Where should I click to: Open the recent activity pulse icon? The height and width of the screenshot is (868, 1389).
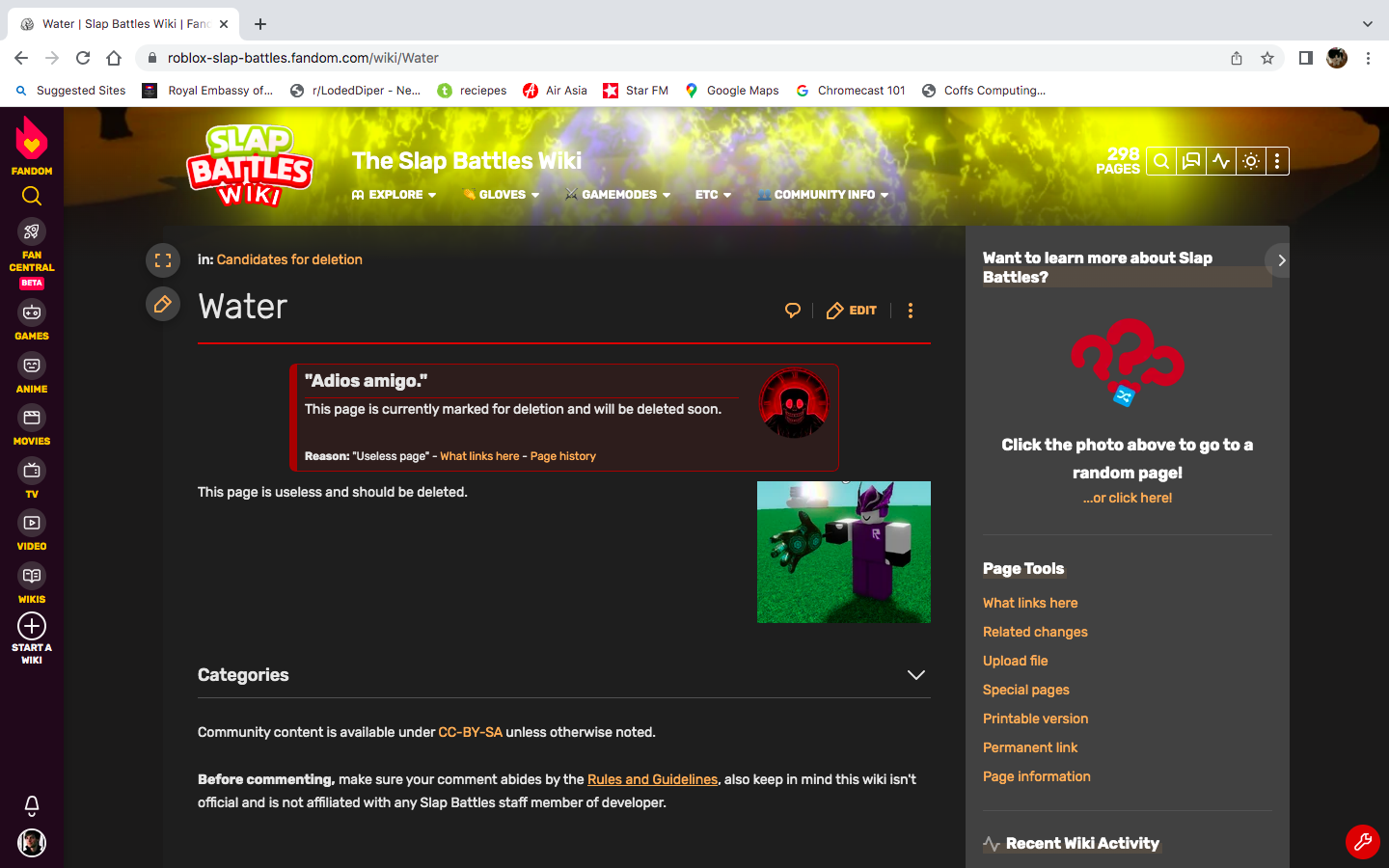[x=1221, y=161]
